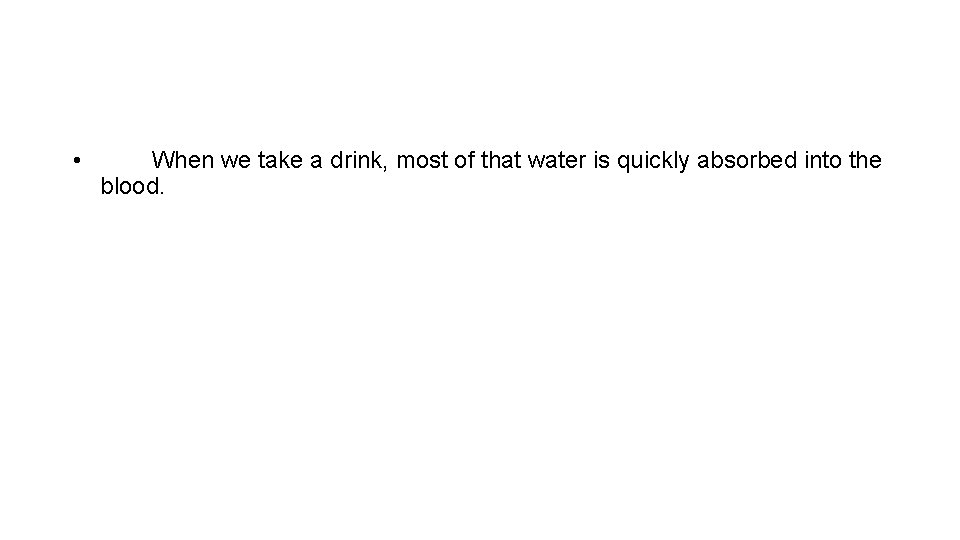Click the word "absorbed"
The width and height of the screenshot is (960, 540).
pyautogui.click(x=748, y=160)
